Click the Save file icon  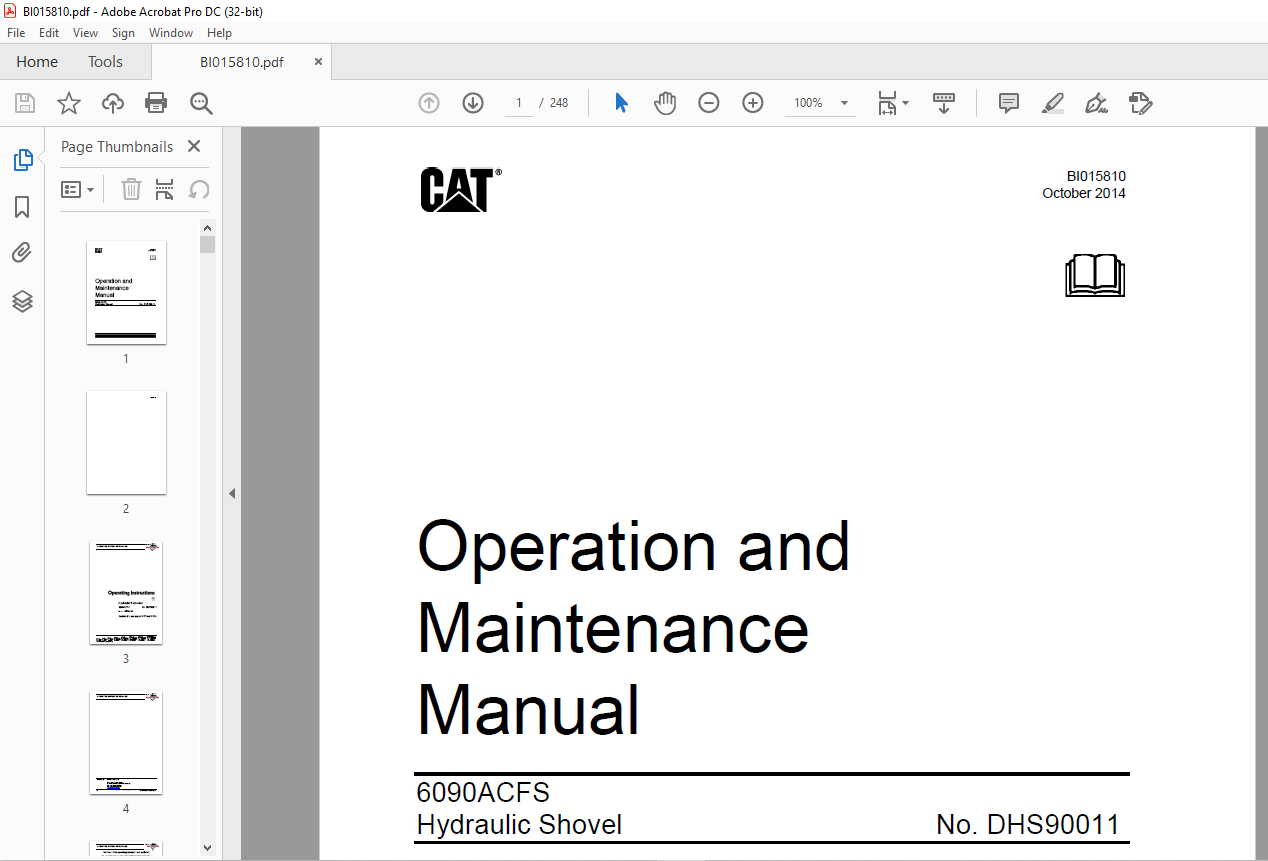click(25, 103)
